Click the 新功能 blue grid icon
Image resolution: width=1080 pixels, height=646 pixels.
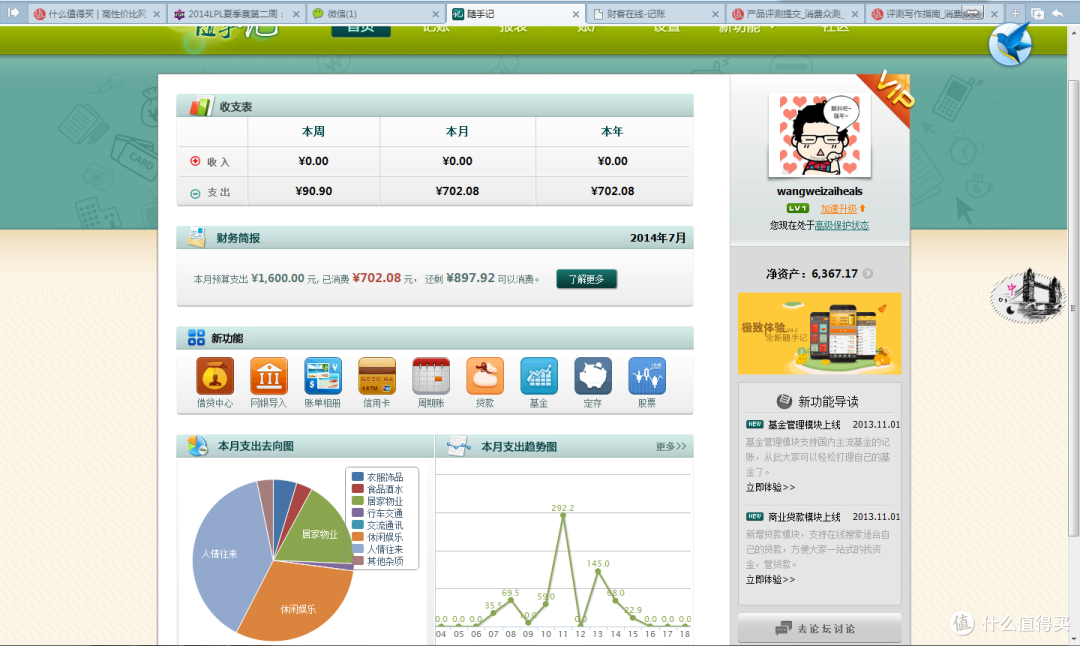tap(196, 337)
